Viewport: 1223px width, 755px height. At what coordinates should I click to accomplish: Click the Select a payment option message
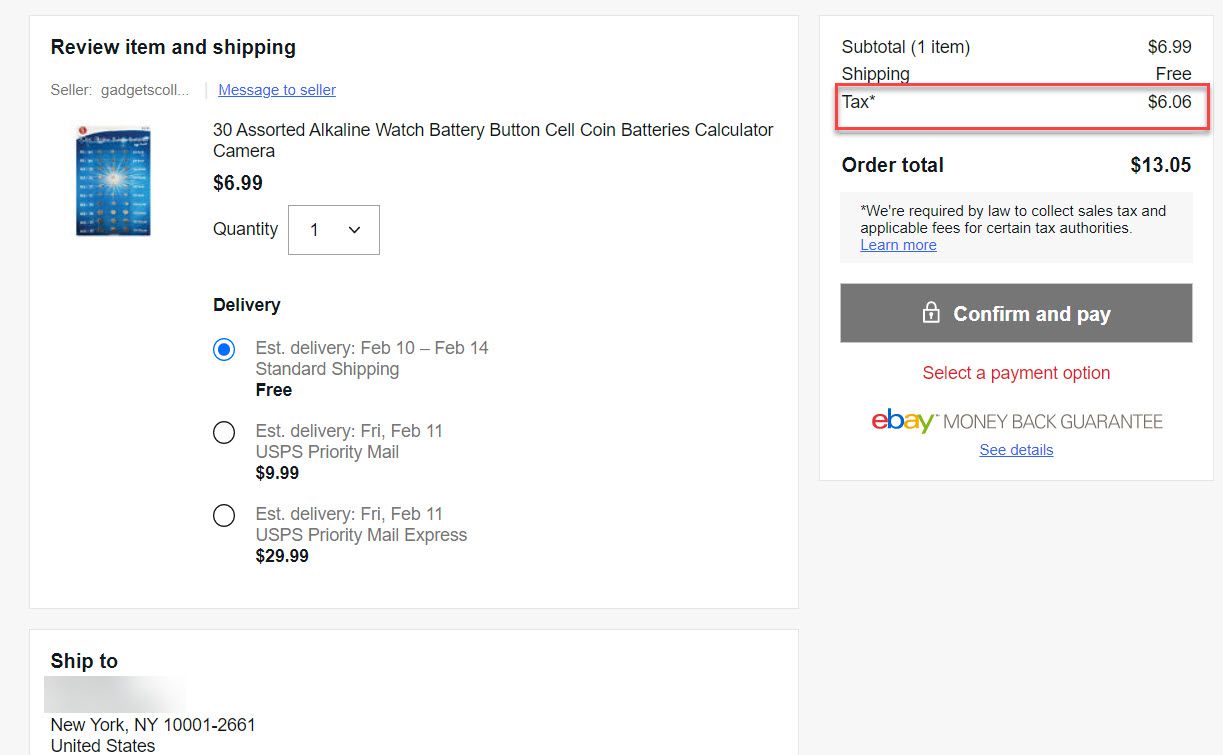click(1016, 373)
